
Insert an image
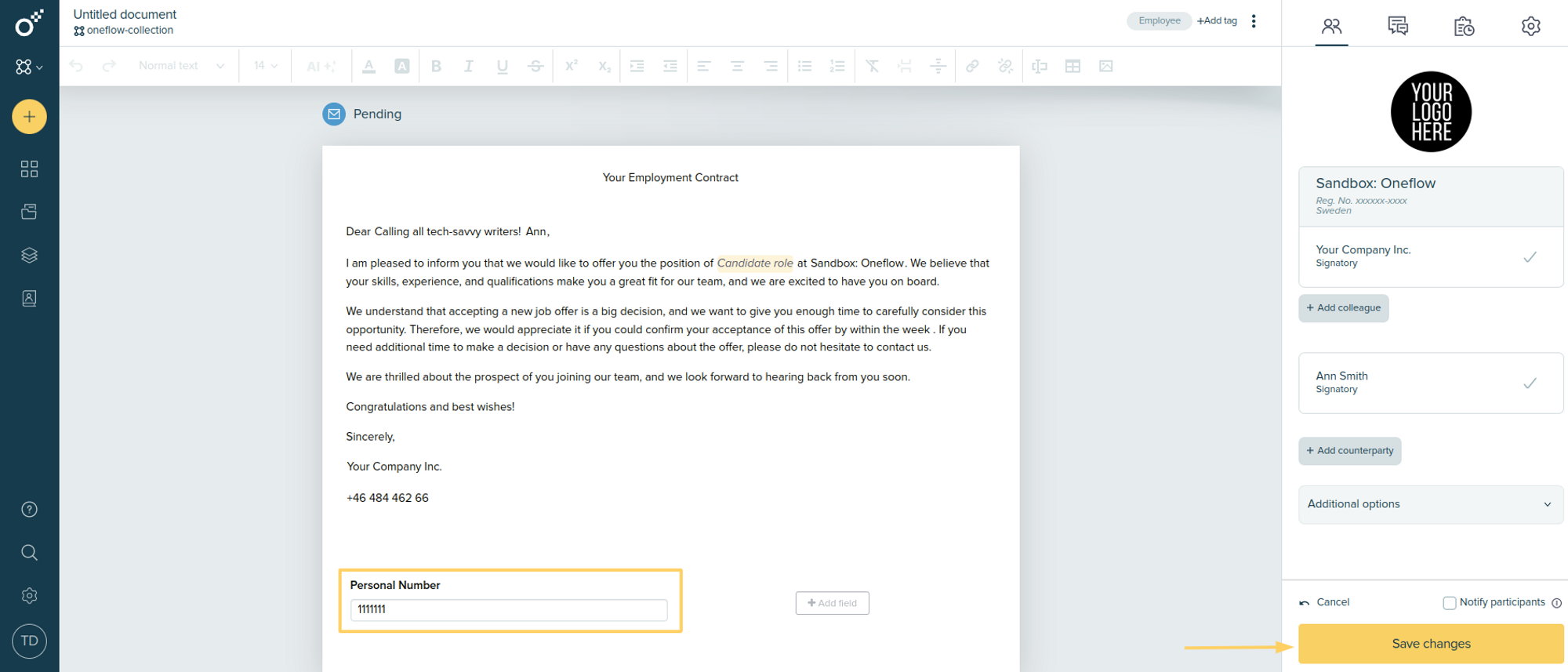point(1106,66)
